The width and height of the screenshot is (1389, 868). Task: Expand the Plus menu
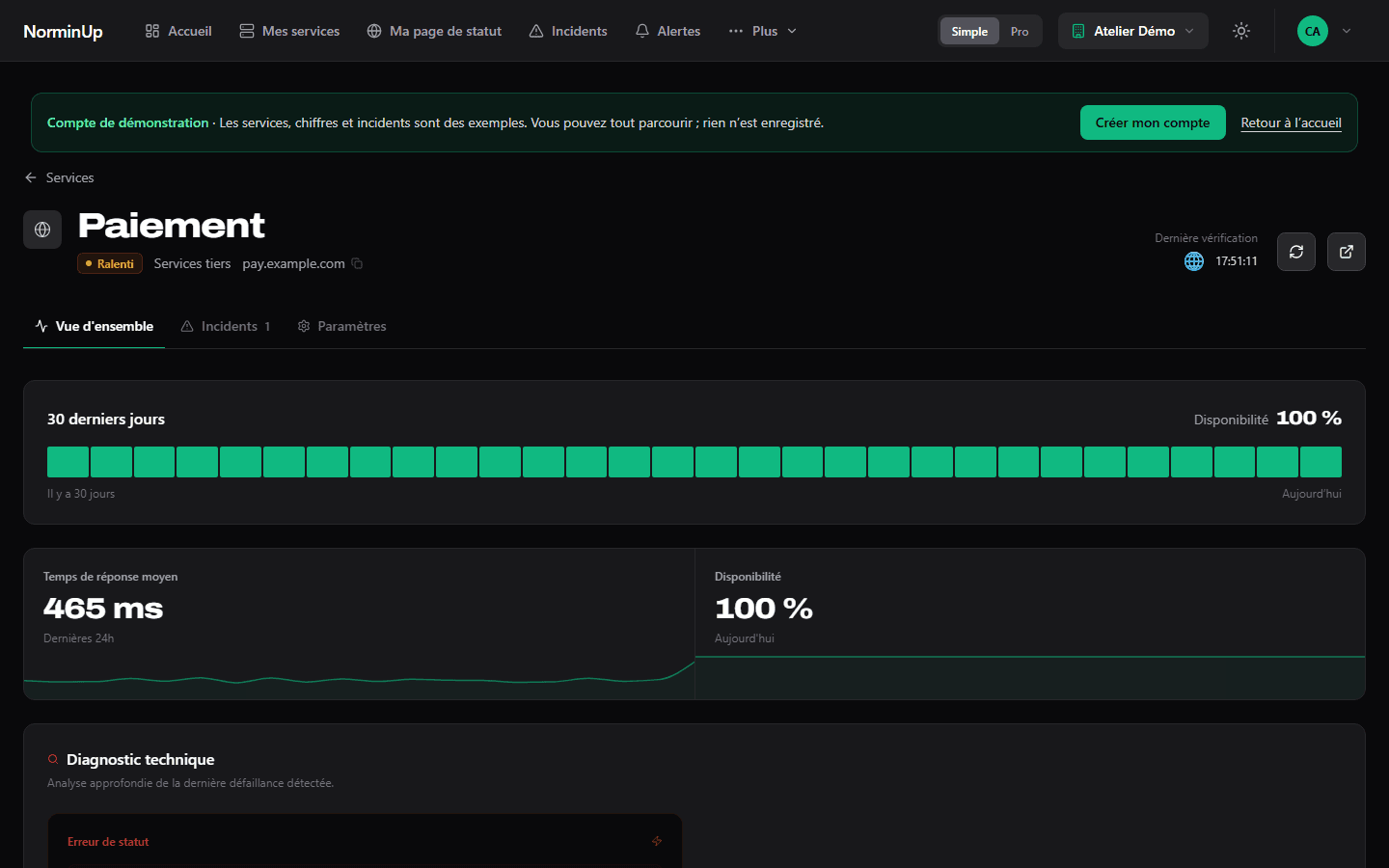[763, 31]
